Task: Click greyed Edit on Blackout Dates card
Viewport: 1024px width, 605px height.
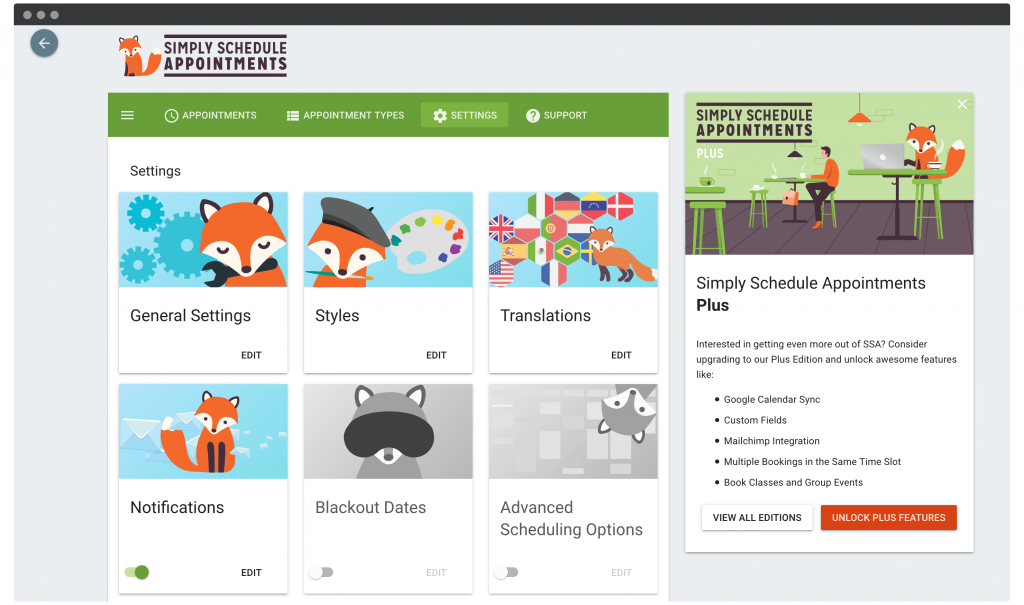Action: (436, 572)
